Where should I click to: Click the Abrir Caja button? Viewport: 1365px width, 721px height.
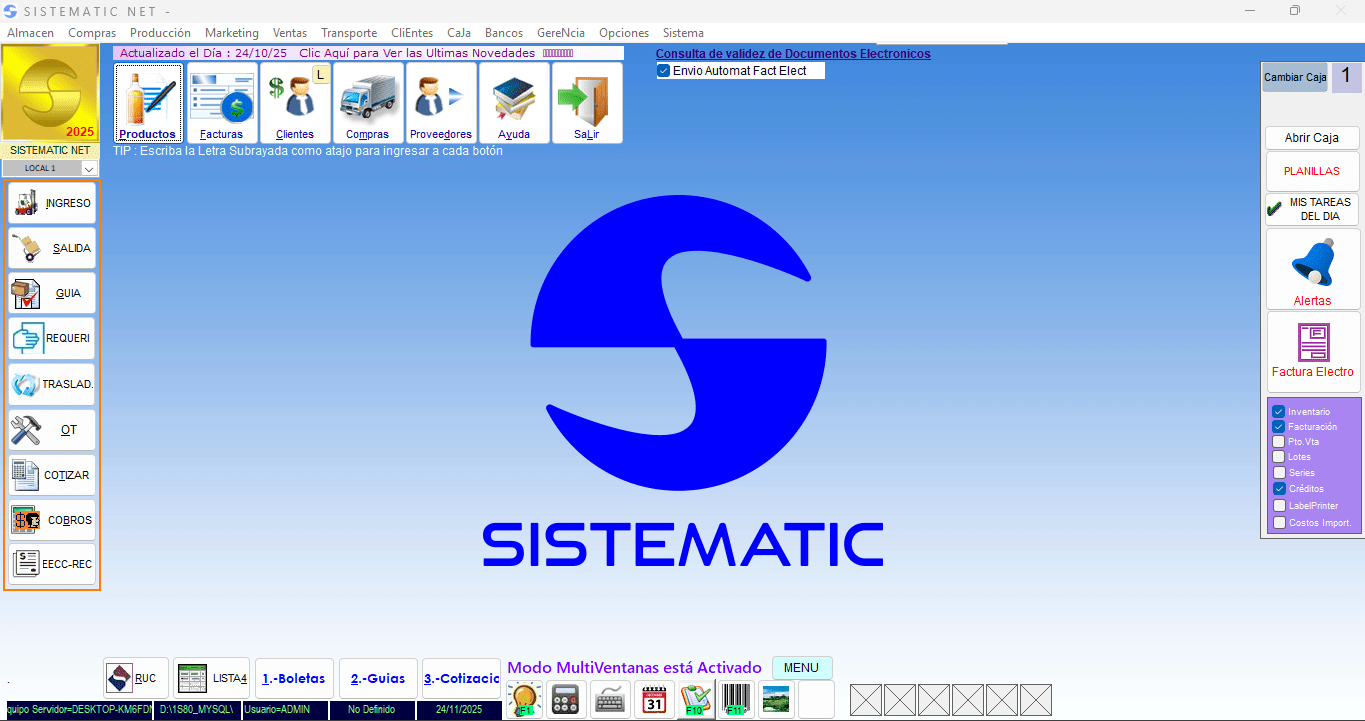[1312, 137]
